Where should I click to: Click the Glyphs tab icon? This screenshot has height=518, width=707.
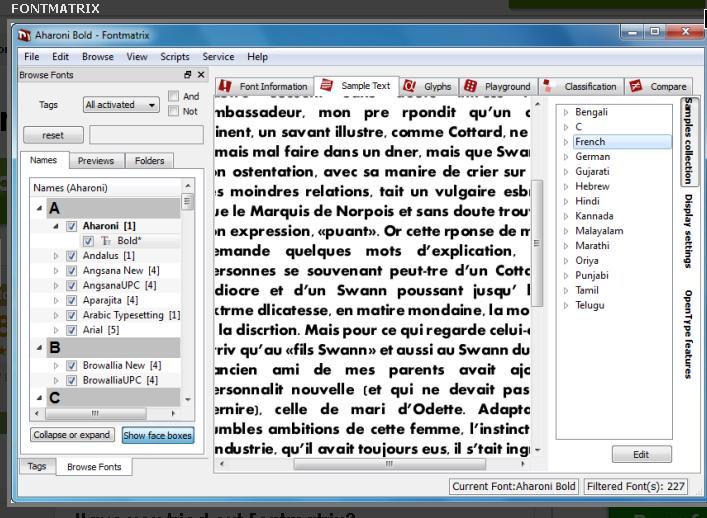point(409,86)
